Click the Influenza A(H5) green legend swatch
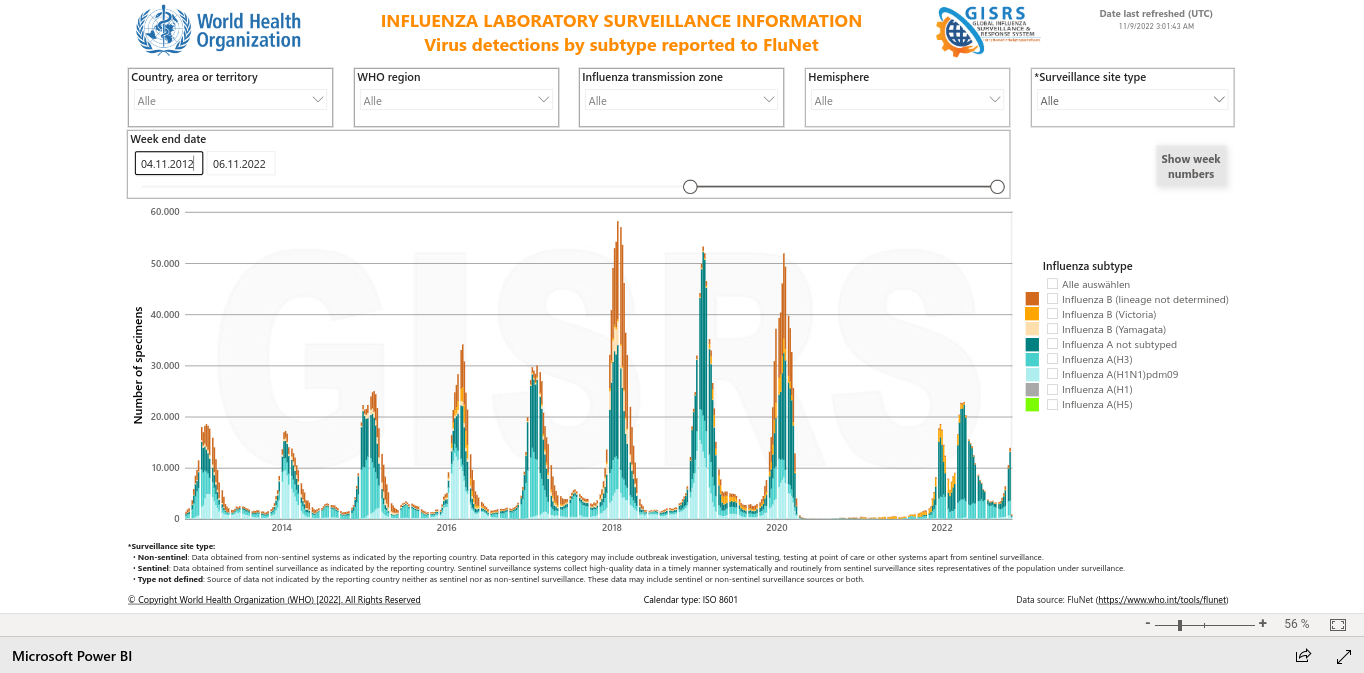 tap(1032, 405)
